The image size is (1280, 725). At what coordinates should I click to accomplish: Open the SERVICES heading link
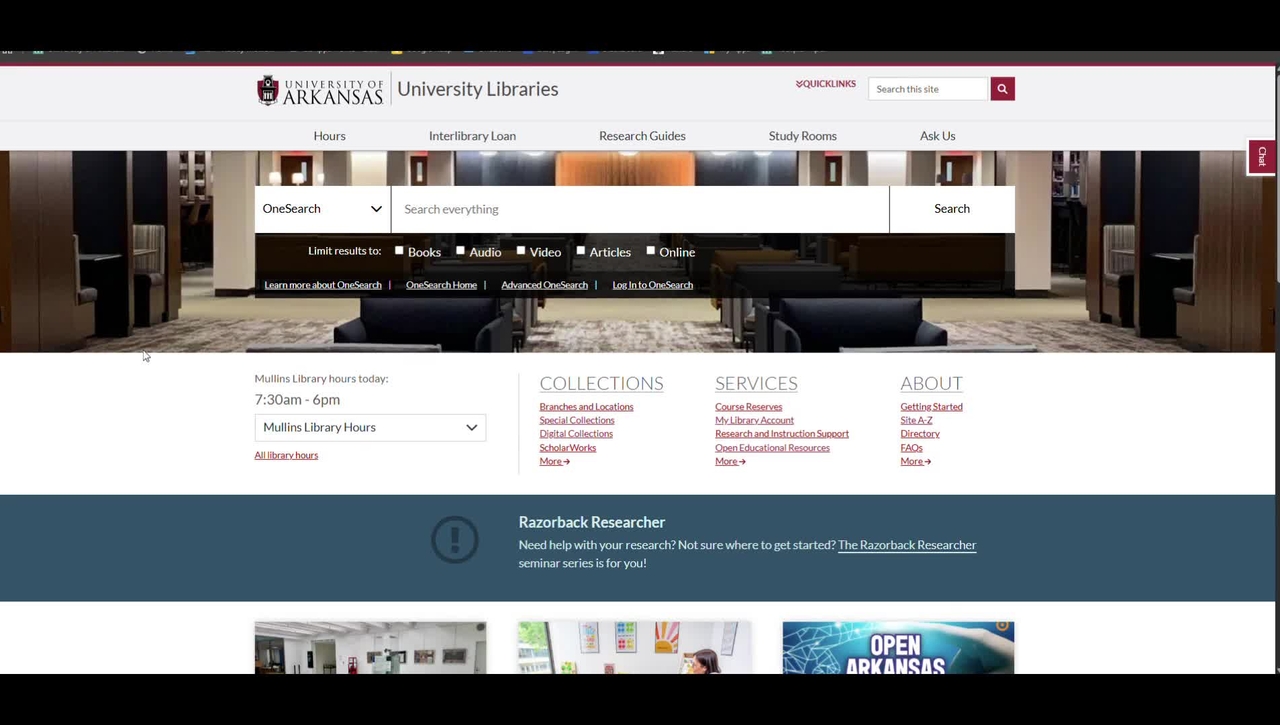[756, 383]
